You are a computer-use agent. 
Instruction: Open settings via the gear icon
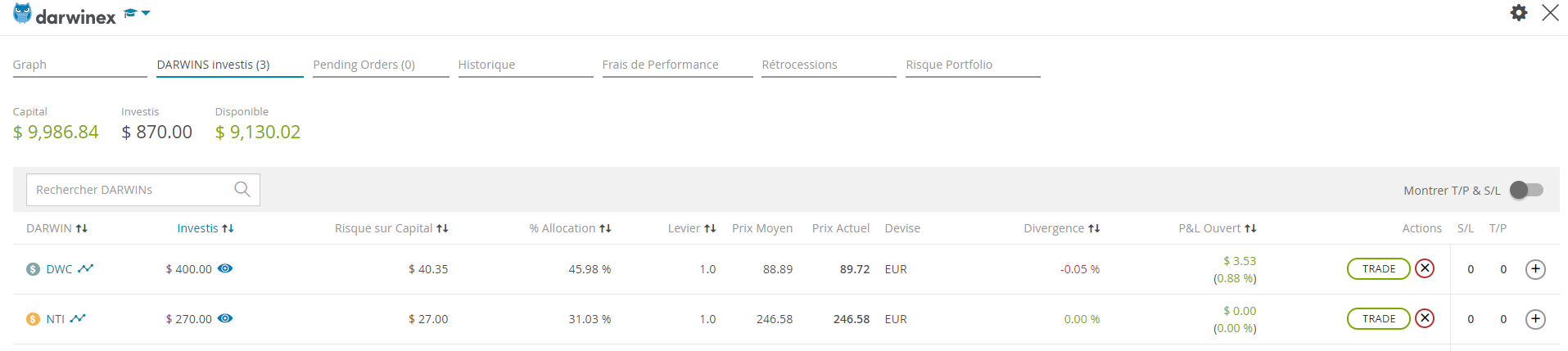(1519, 12)
